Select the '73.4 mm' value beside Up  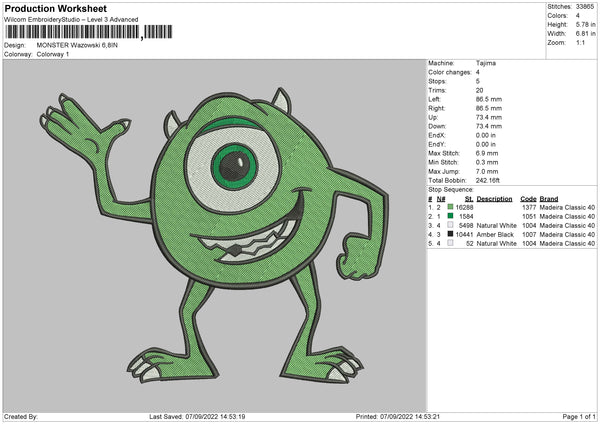[x=489, y=117]
